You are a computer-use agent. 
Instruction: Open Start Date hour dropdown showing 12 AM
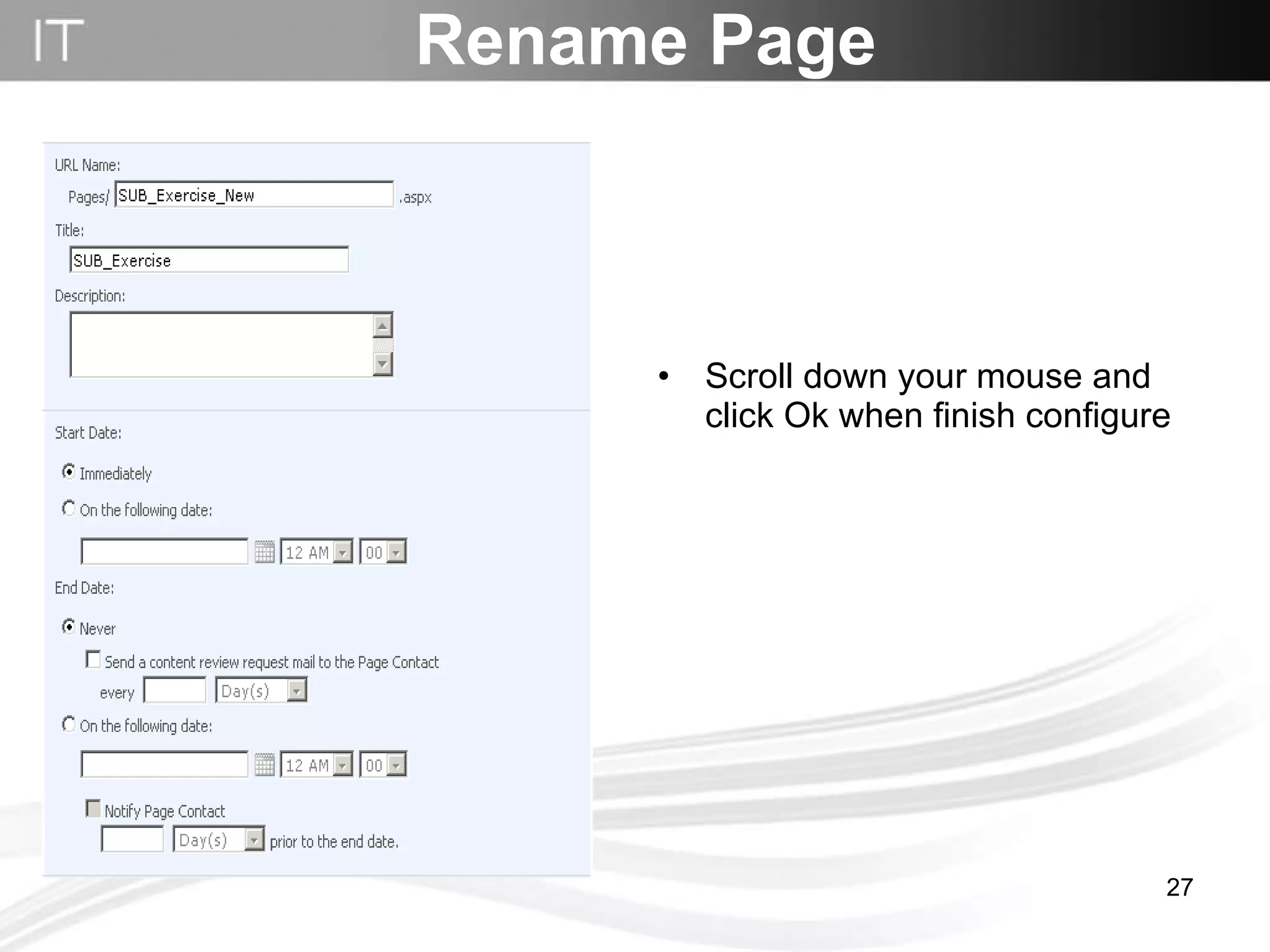point(317,552)
